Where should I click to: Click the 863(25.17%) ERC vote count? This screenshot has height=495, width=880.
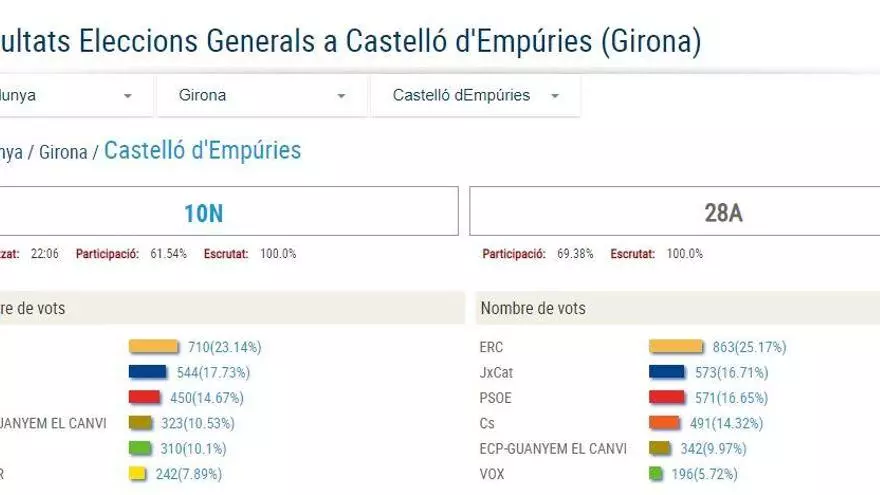748,347
